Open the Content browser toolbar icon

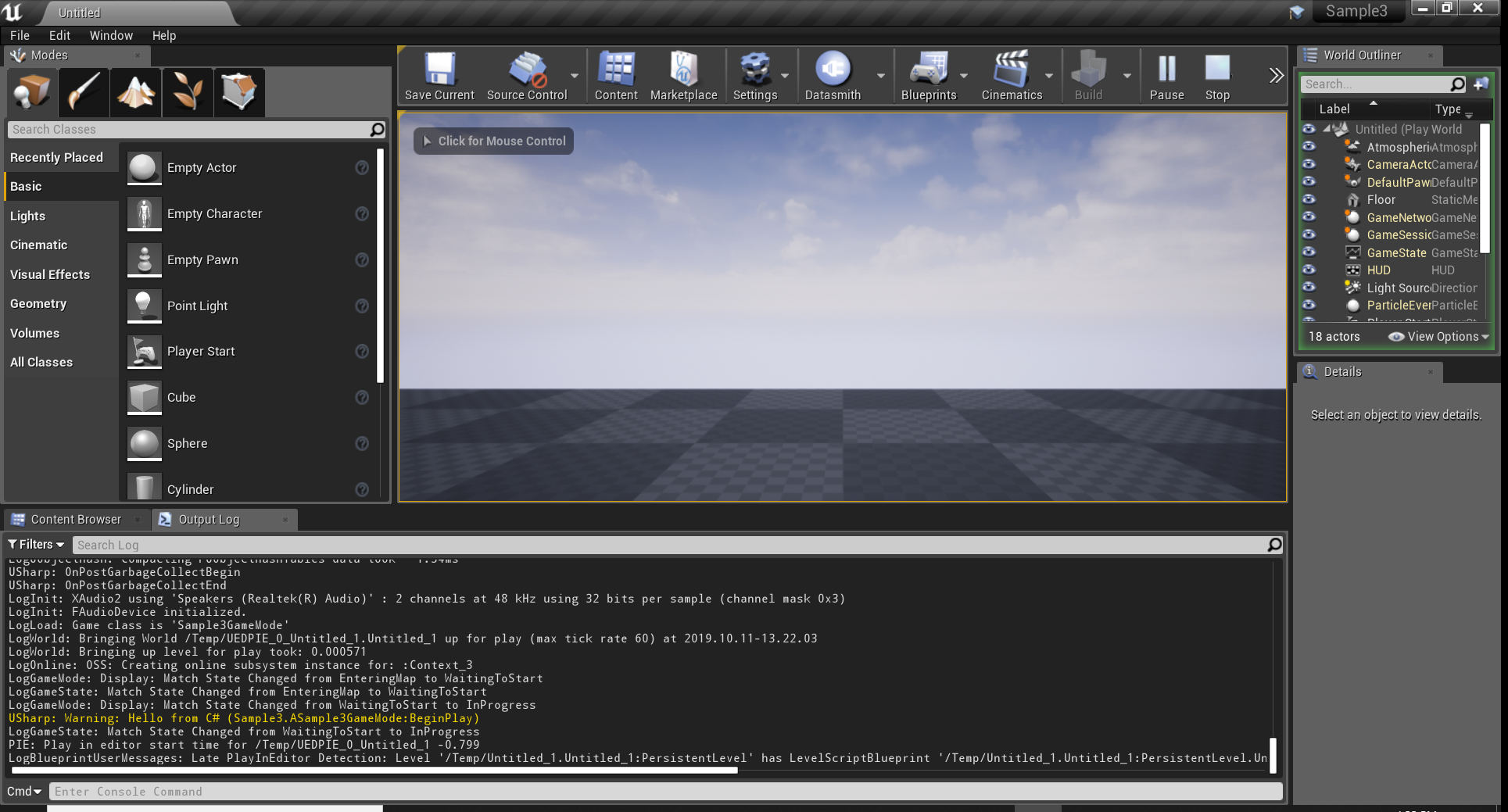616,69
